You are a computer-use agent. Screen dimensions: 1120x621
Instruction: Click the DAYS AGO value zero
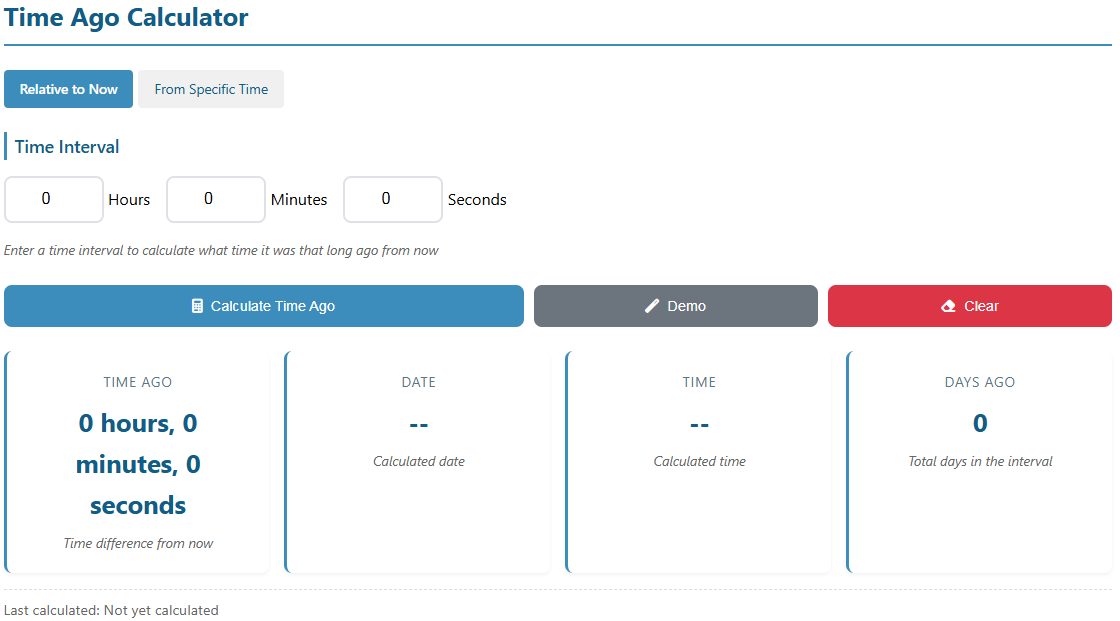[x=980, y=423]
